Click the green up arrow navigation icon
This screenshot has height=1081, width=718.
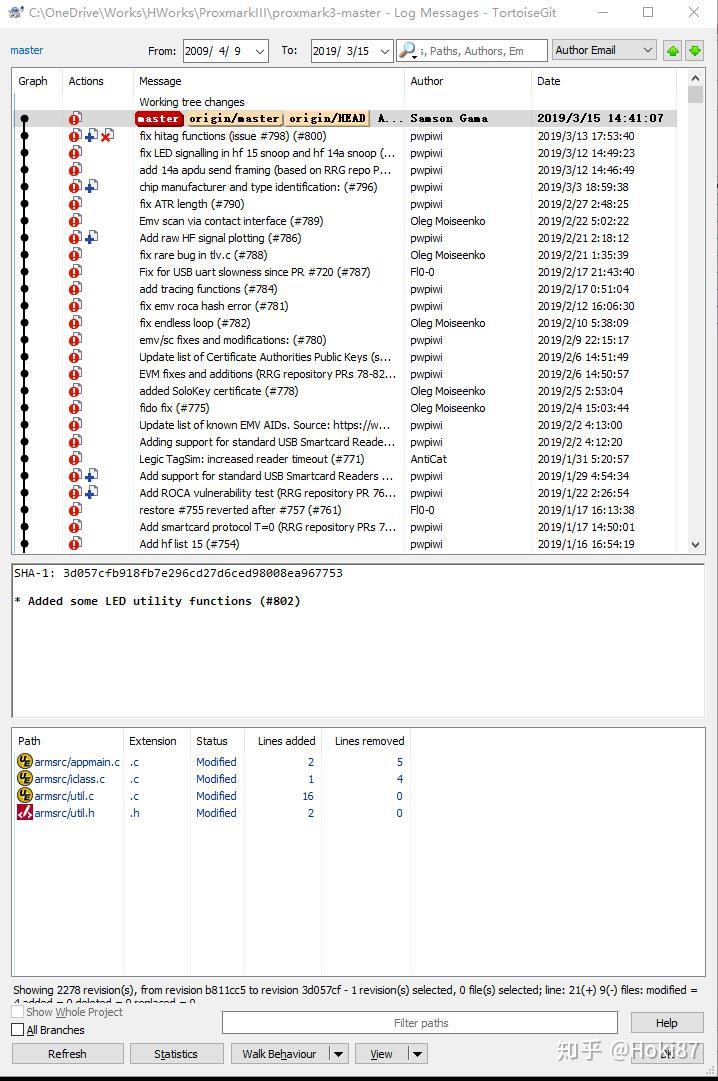click(672, 50)
